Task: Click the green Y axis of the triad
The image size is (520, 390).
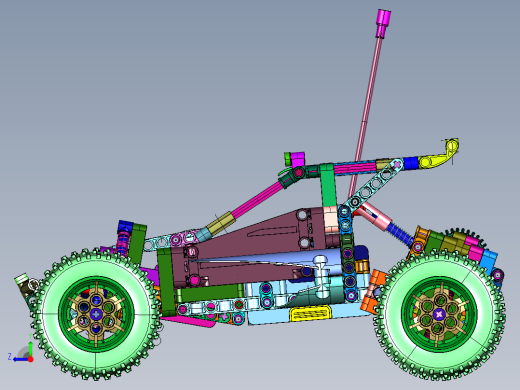Action: coord(30,349)
